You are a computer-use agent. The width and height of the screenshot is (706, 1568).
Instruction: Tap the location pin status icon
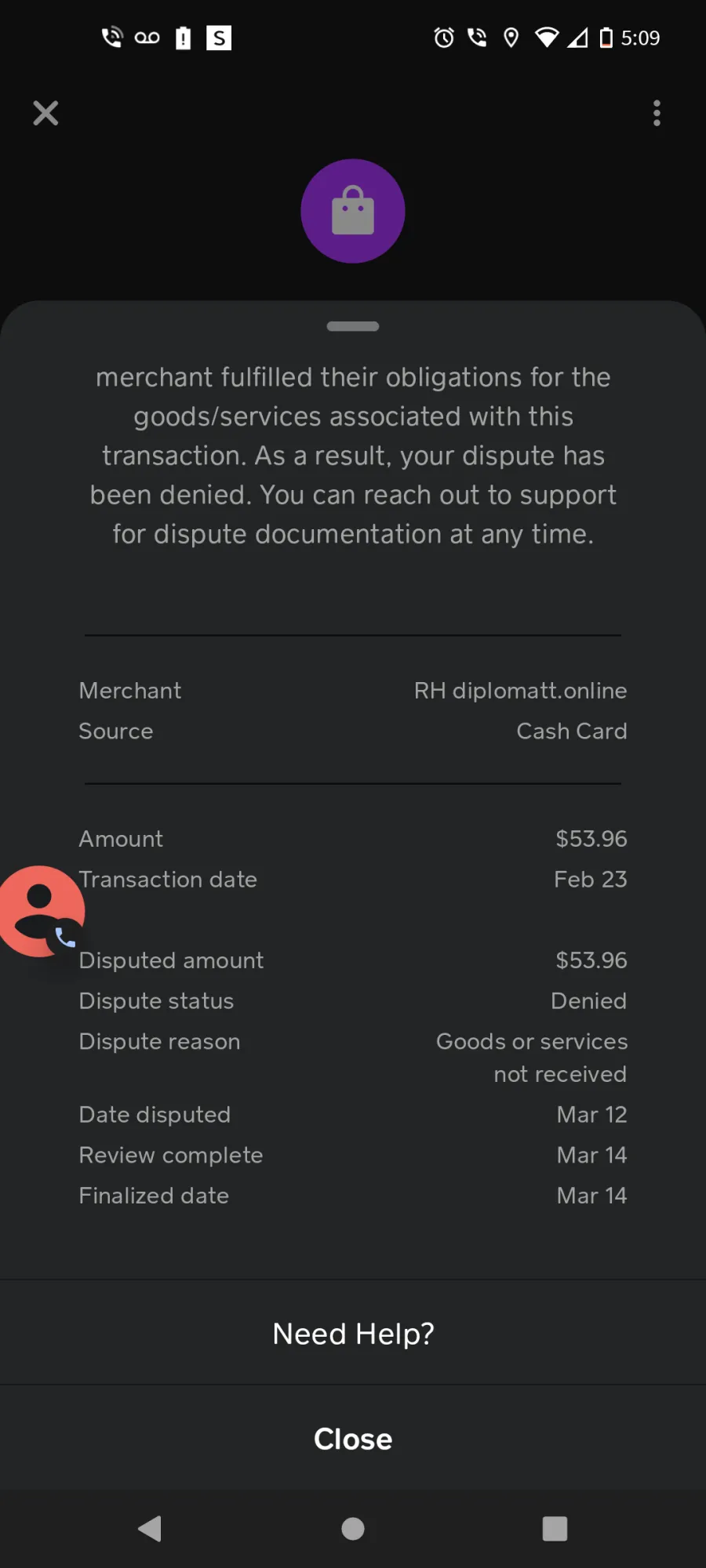point(511,38)
